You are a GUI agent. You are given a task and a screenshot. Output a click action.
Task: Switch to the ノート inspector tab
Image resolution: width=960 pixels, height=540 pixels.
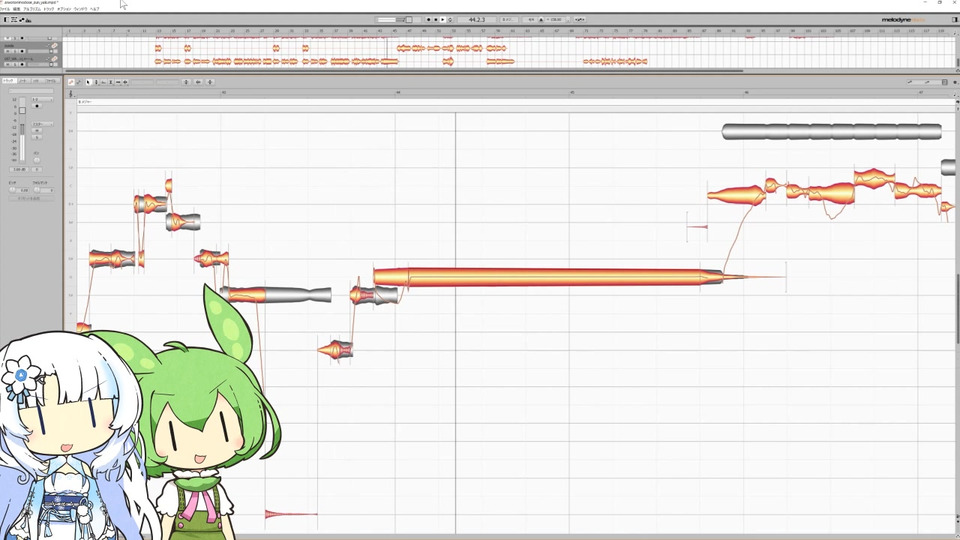23,81
